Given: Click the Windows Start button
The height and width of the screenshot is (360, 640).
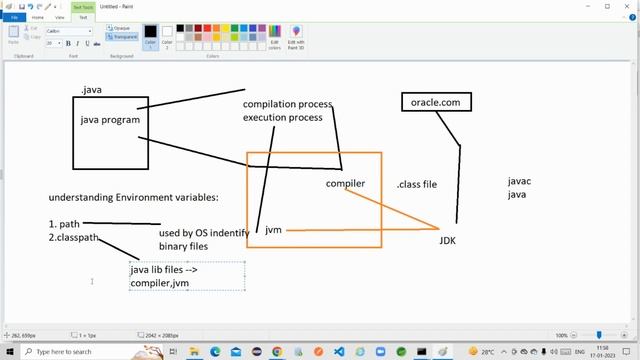Looking at the screenshot, I should point(10,351).
